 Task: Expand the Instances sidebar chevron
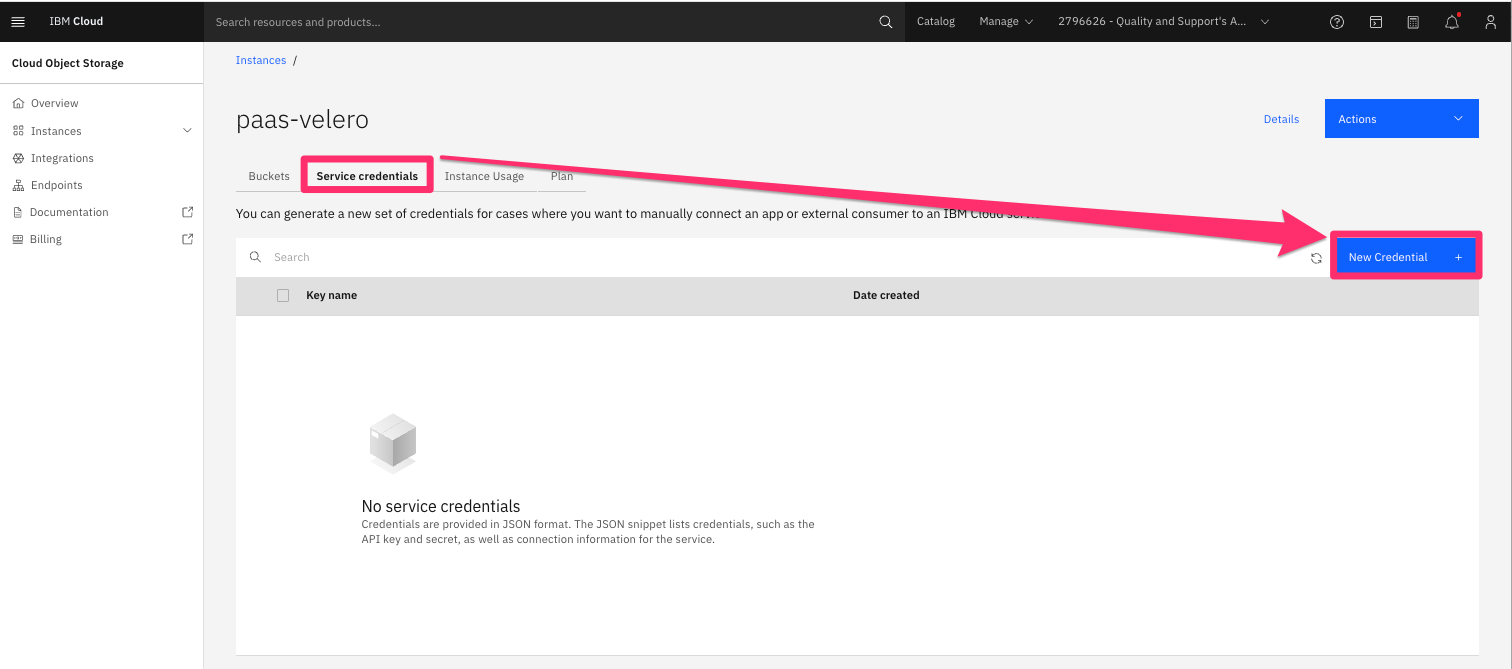tap(187, 131)
